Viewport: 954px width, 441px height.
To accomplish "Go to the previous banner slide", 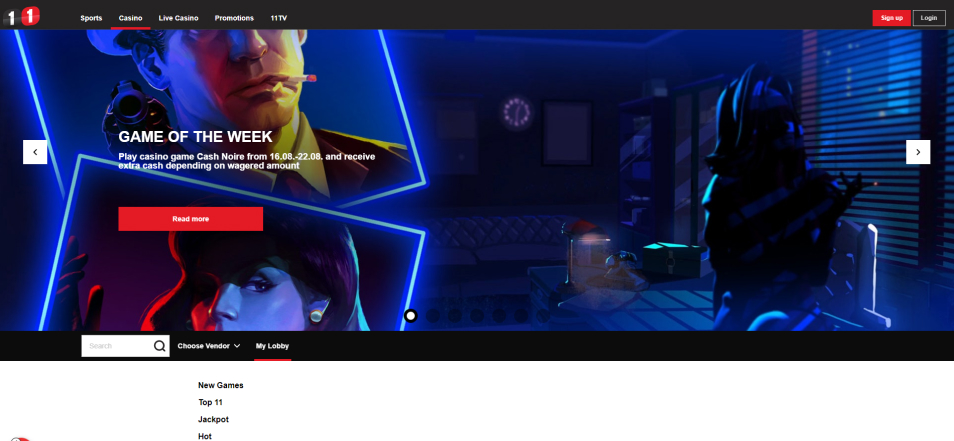I will click(35, 152).
